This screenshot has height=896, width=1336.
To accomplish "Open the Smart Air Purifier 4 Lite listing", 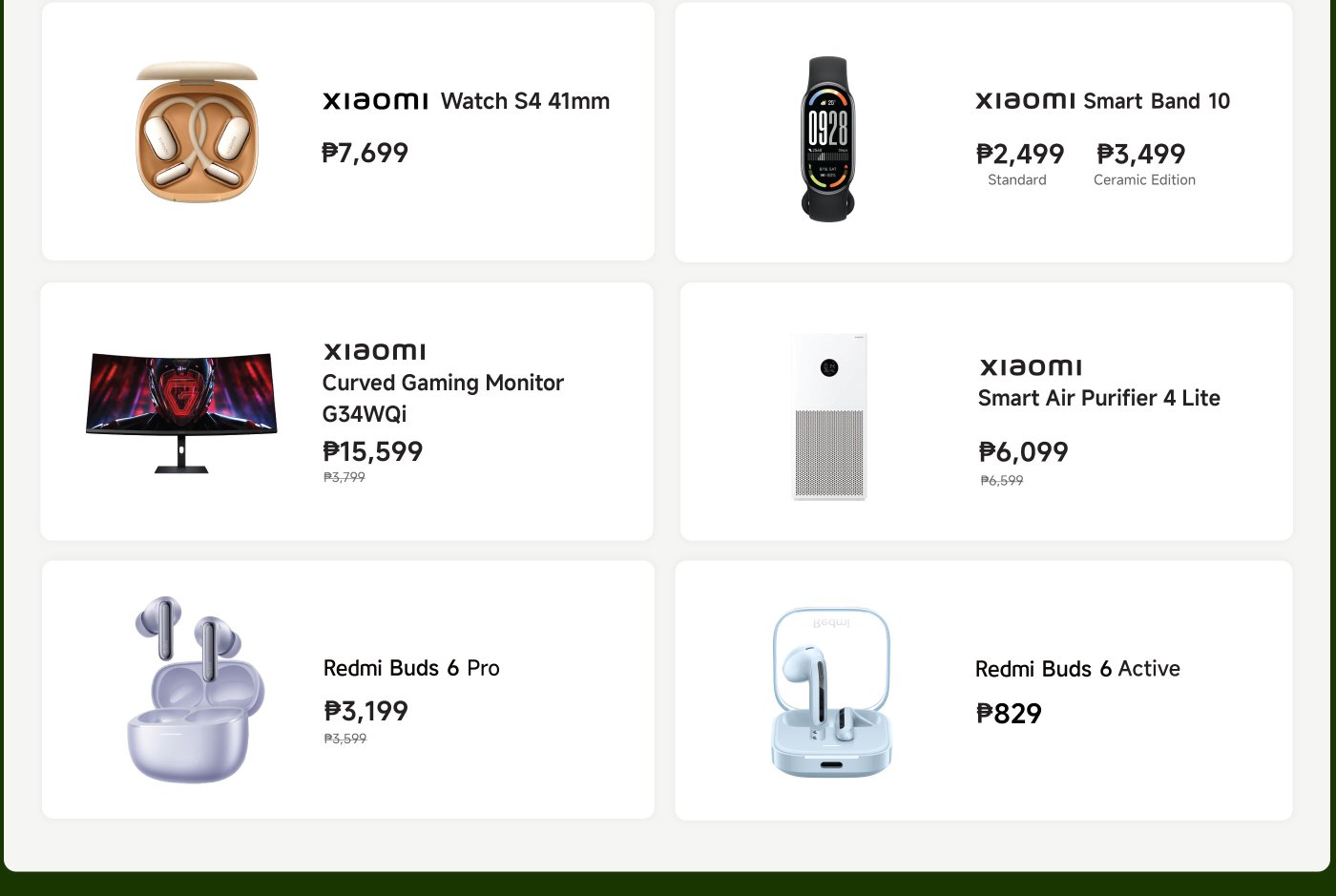I will tap(1099, 398).
